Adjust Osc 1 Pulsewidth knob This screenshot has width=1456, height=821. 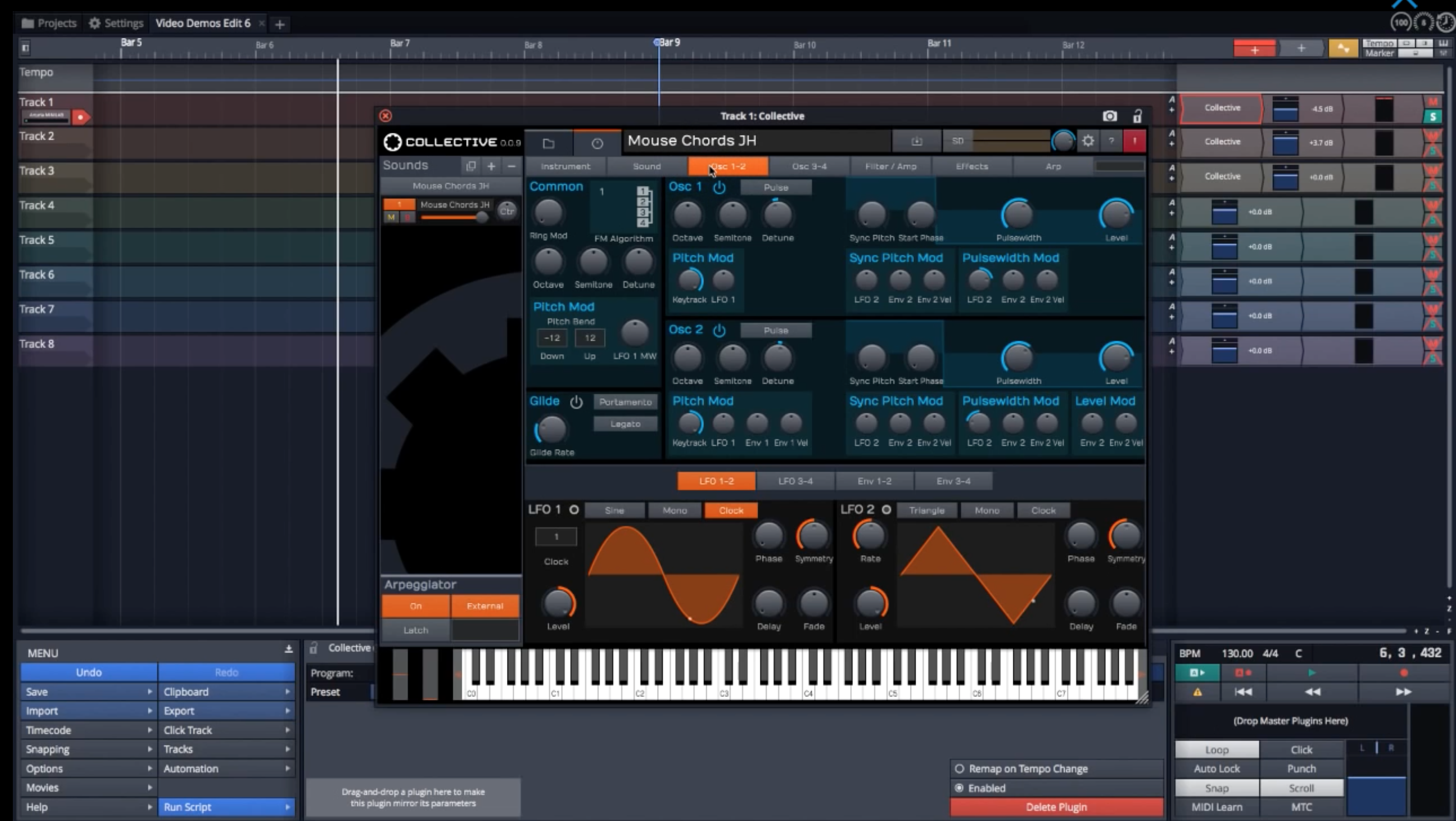1017,215
